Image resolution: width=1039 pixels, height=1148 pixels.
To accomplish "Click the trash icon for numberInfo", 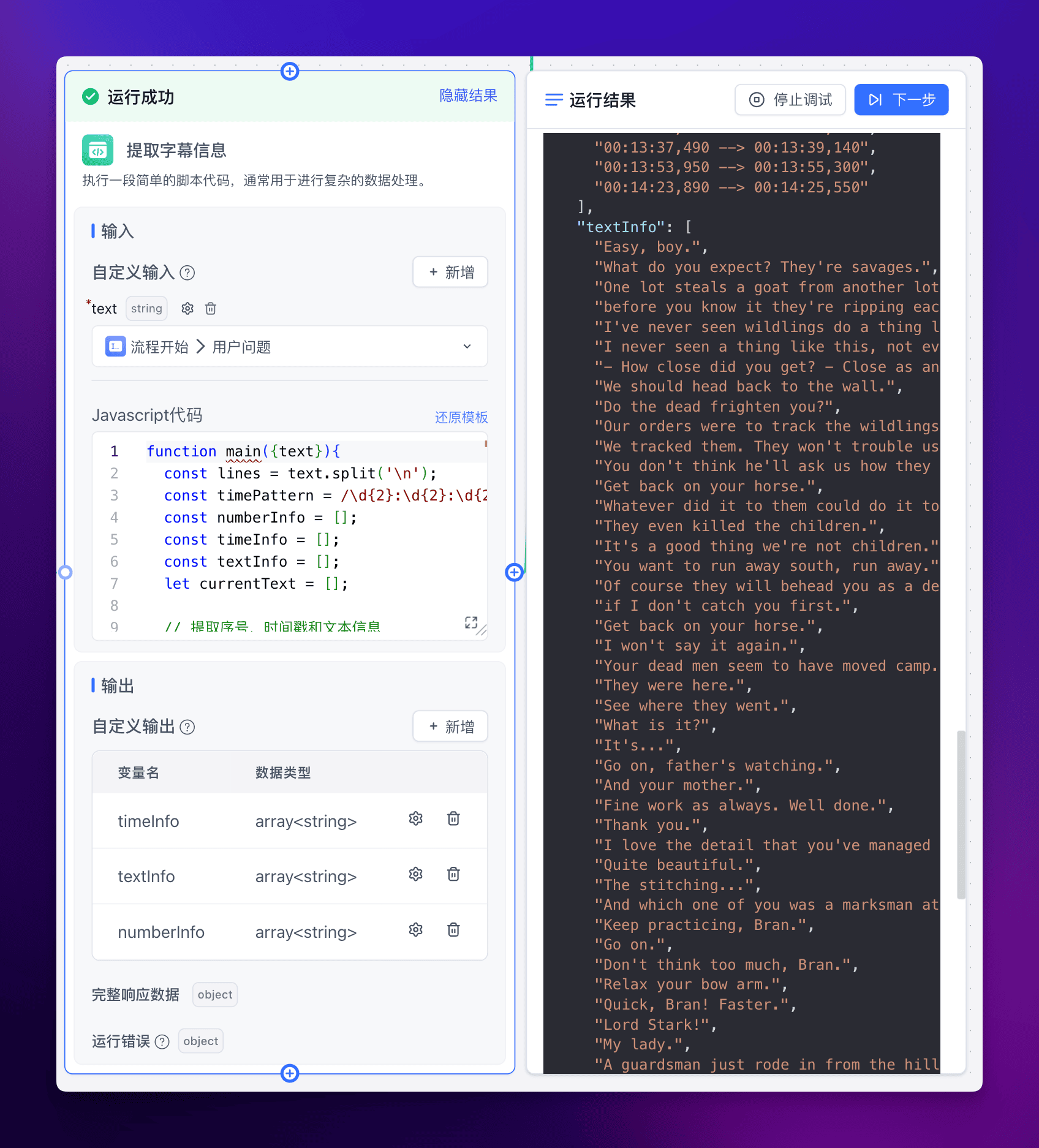I will 453,930.
